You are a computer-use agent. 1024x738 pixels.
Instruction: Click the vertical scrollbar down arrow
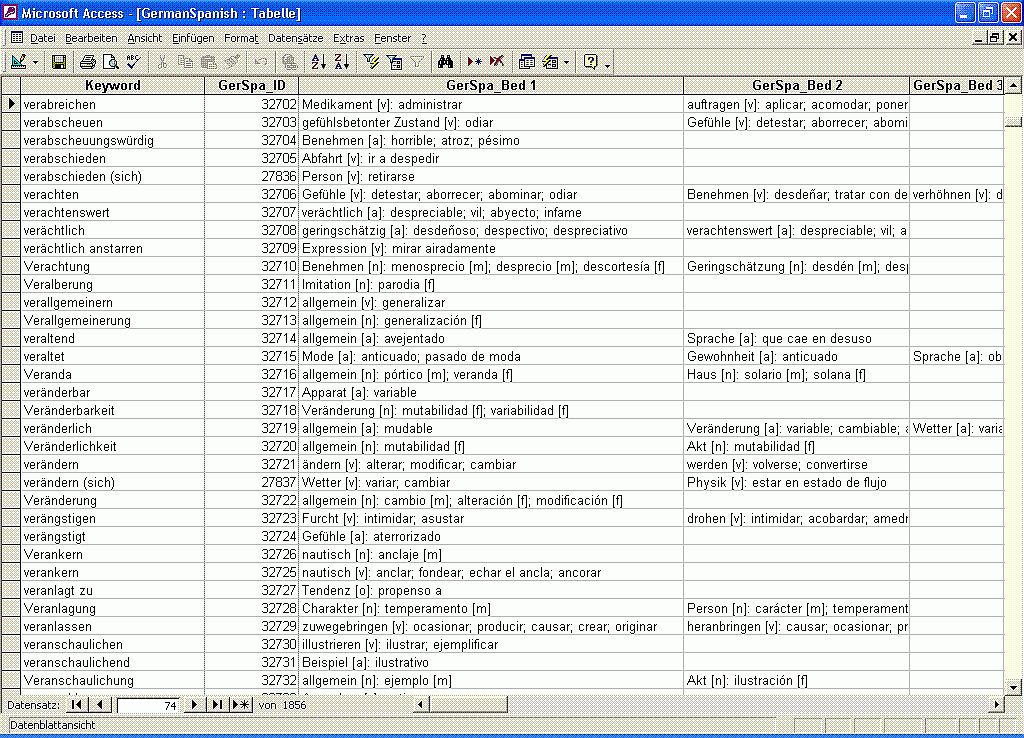(1012, 687)
